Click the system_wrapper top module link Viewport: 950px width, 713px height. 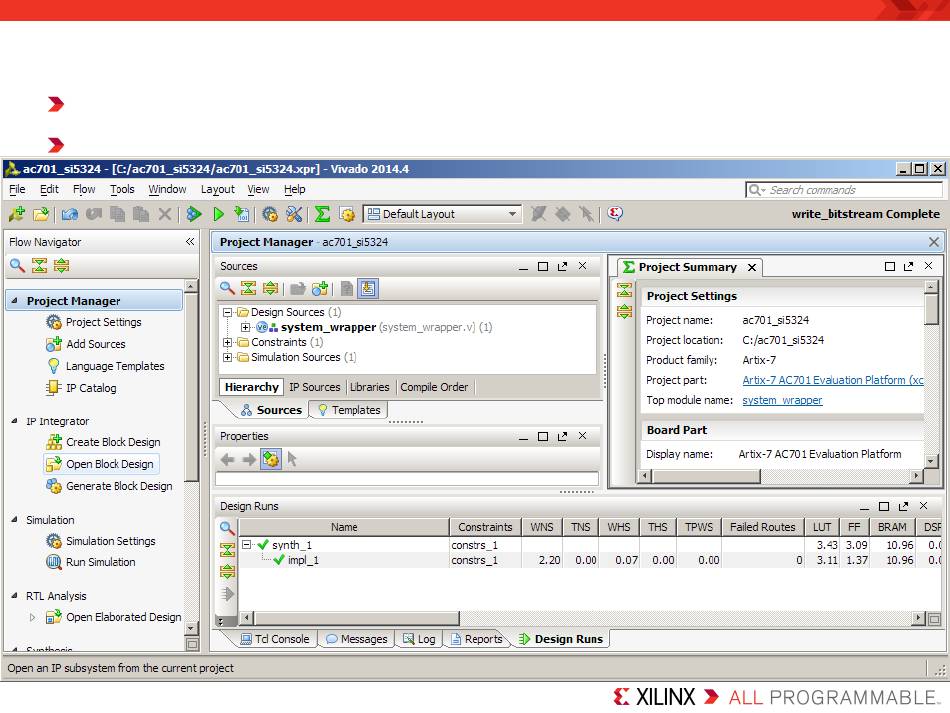click(782, 400)
